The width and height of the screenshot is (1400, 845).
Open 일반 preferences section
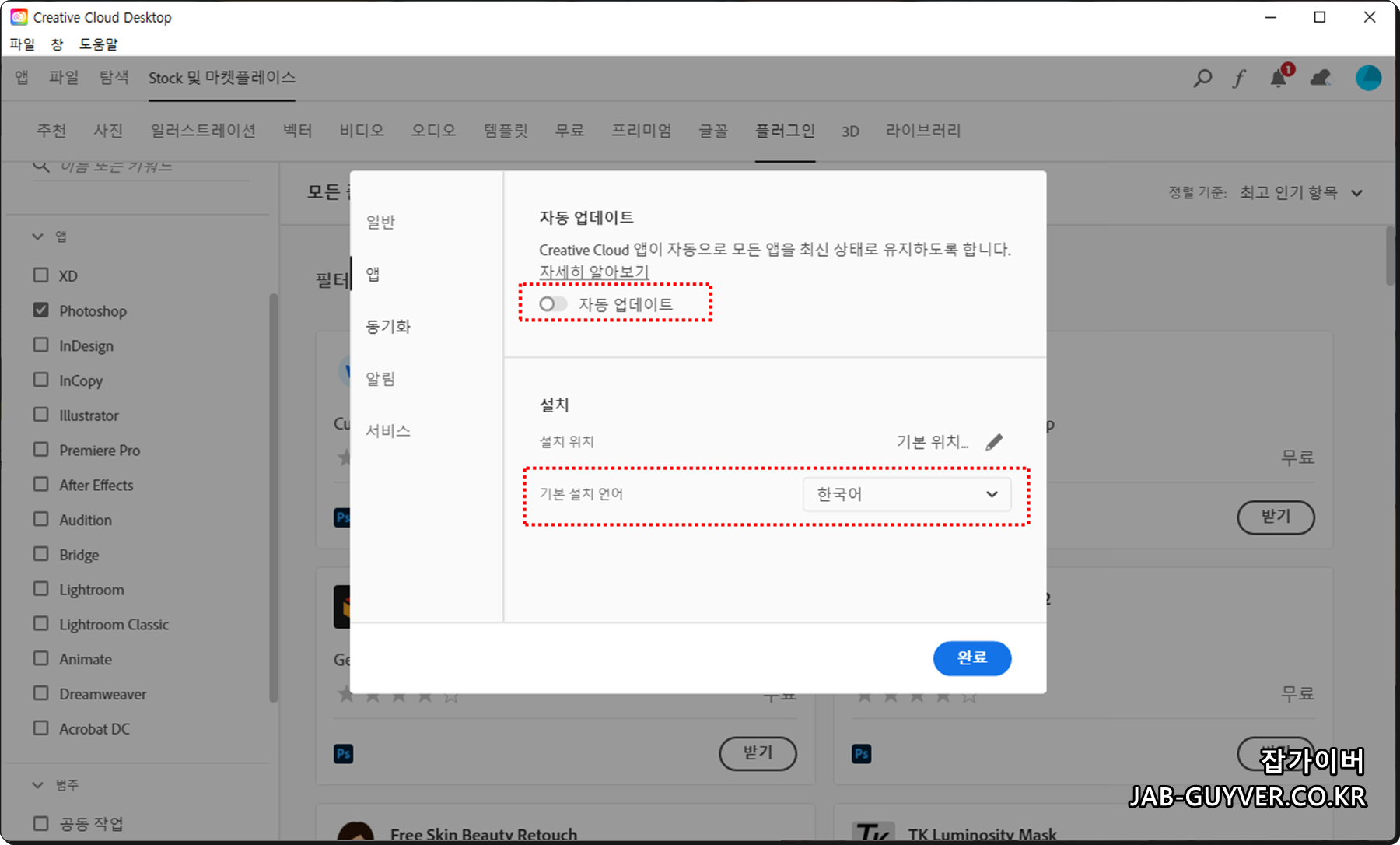[380, 222]
